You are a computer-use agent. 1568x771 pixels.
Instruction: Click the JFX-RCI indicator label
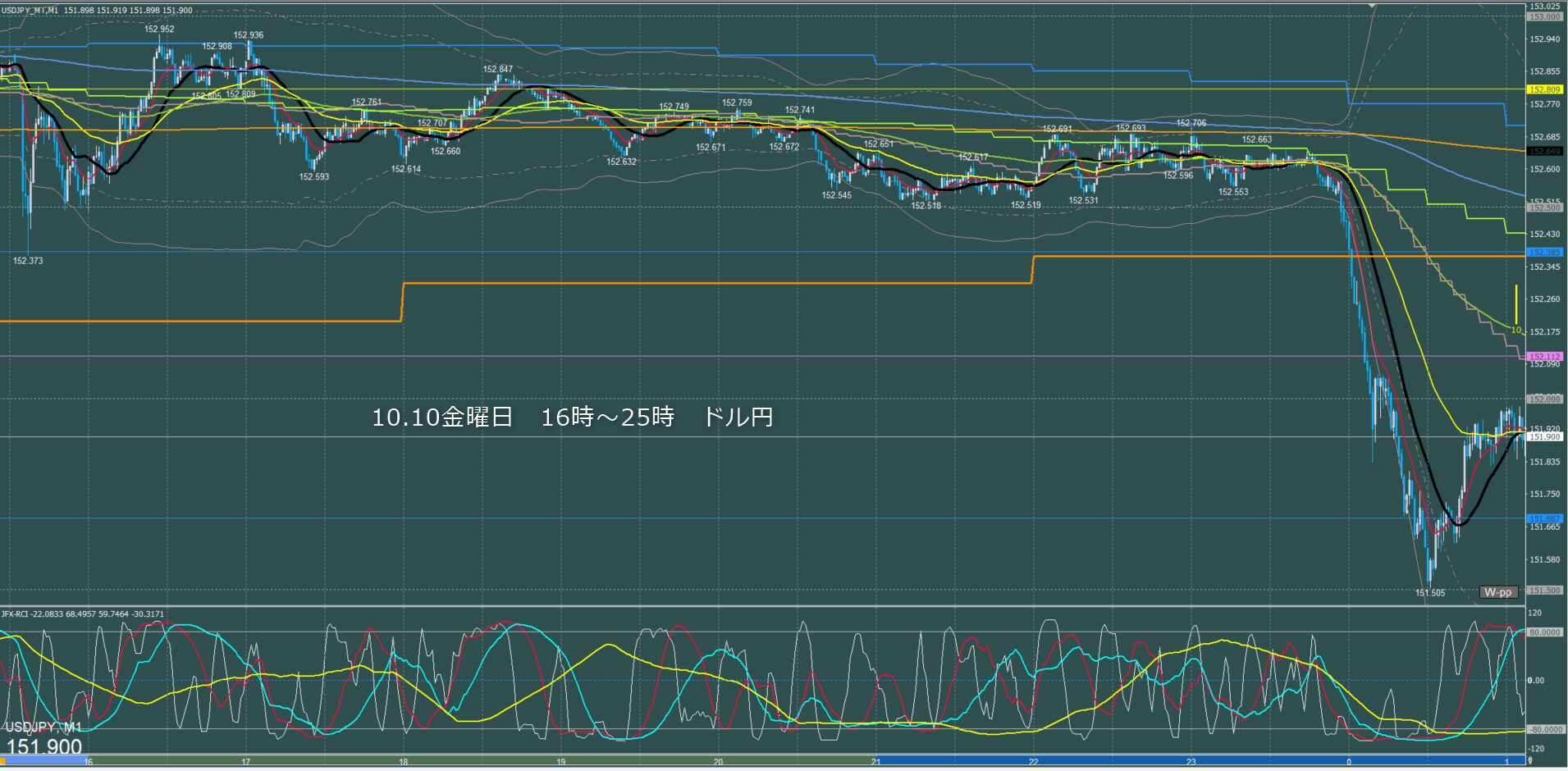tap(16, 614)
